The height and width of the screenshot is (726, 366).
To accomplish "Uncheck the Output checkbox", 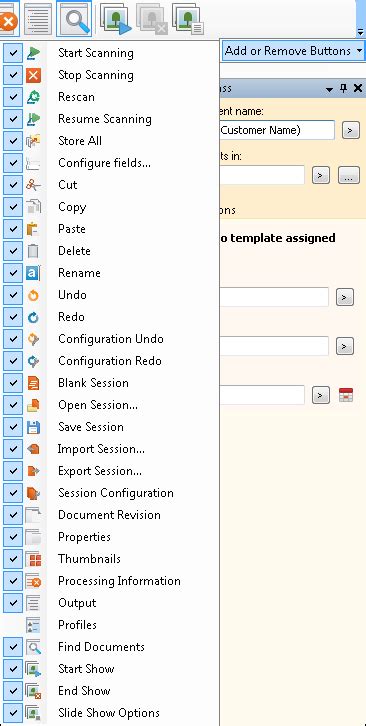I will 13,603.
